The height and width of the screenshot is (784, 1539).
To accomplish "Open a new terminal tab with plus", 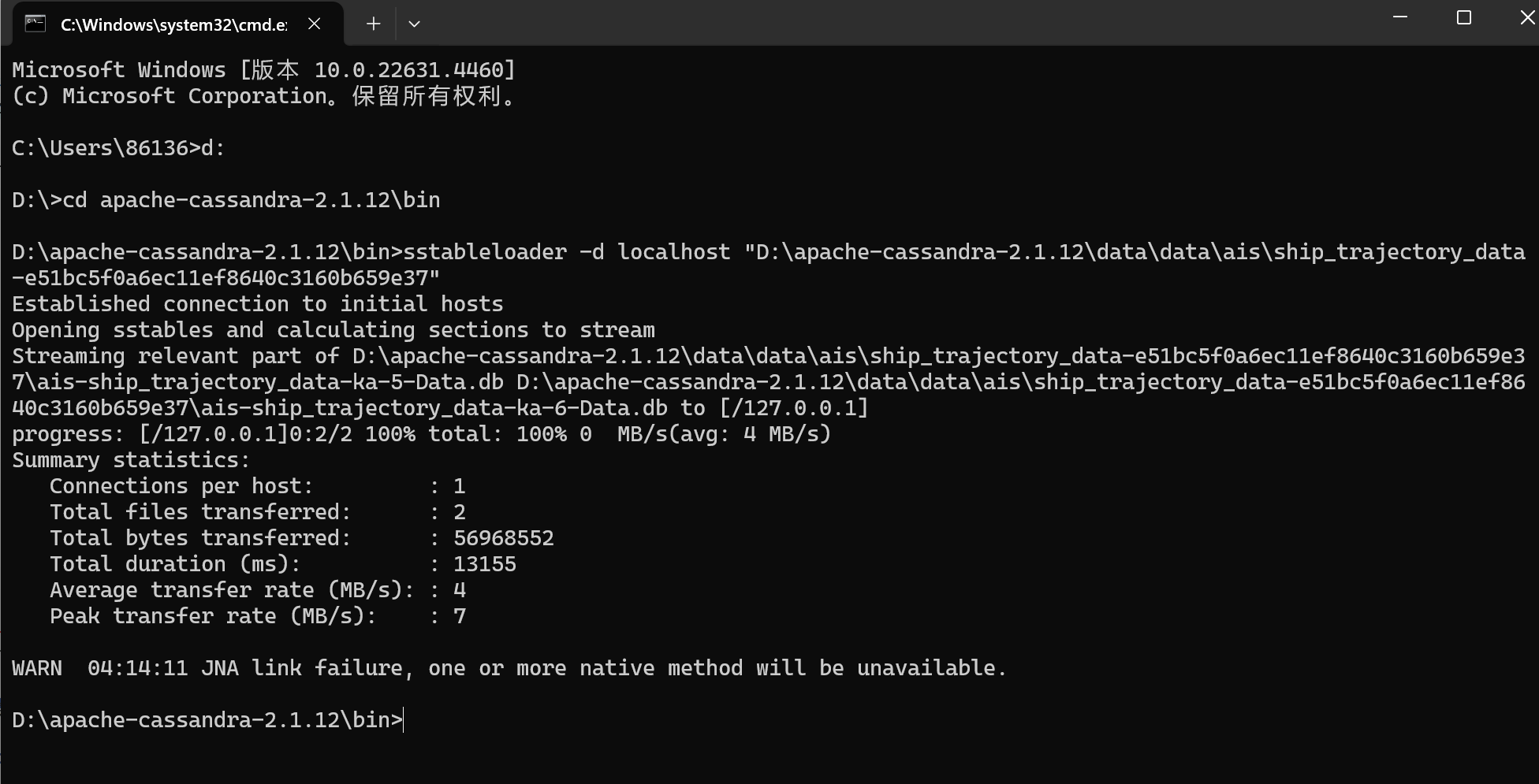I will [374, 24].
